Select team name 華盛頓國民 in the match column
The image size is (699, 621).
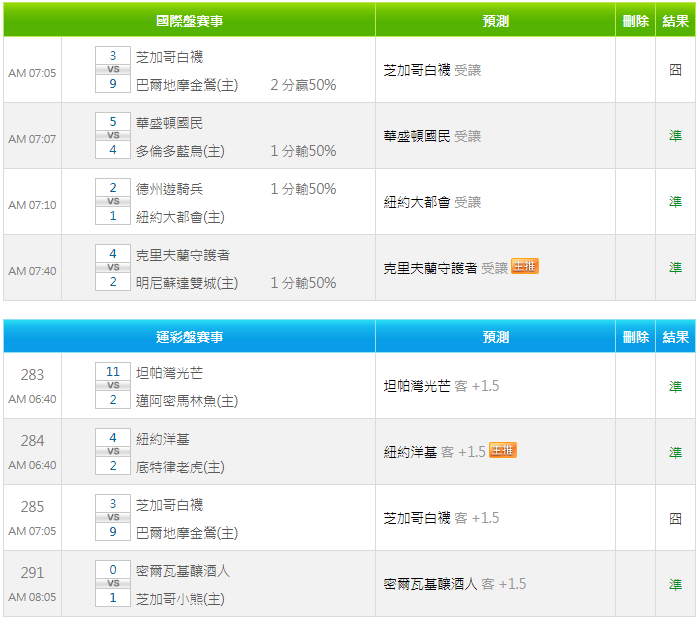(x=169, y=123)
